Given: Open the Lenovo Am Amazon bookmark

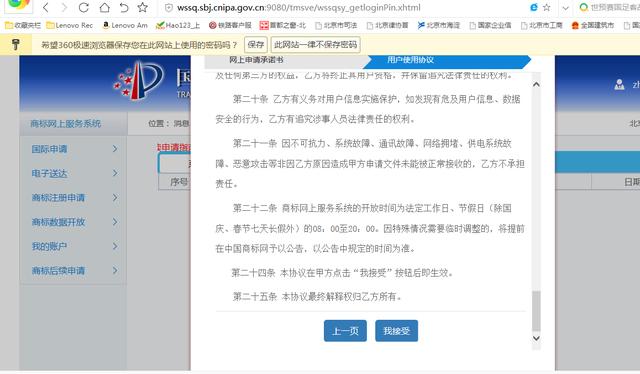Looking at the screenshot, I should (124, 25).
